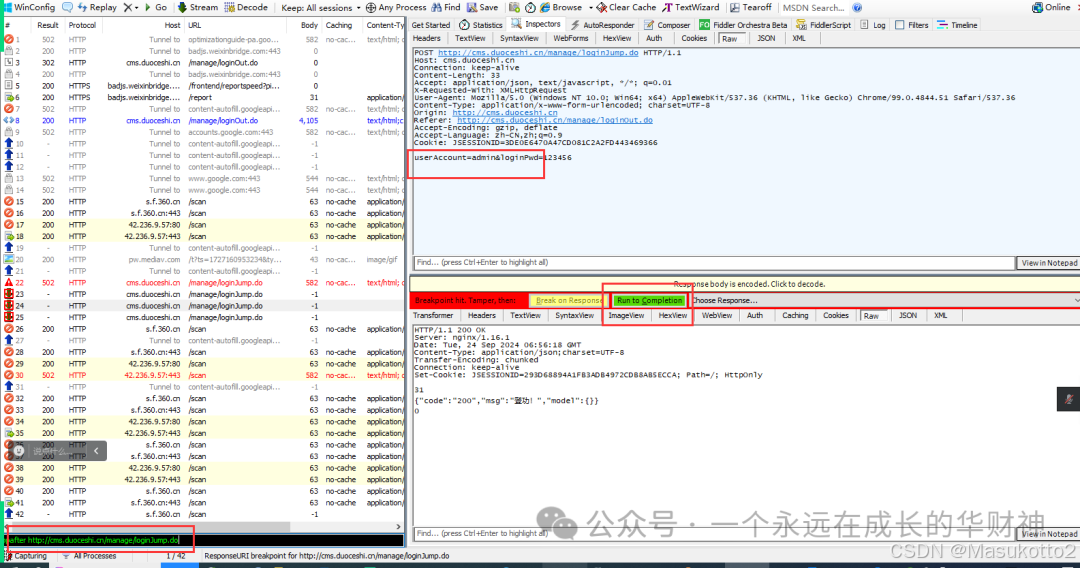Screen dimensions: 1080x568
Task: Click the green Run to Completion button
Action: 650,301
